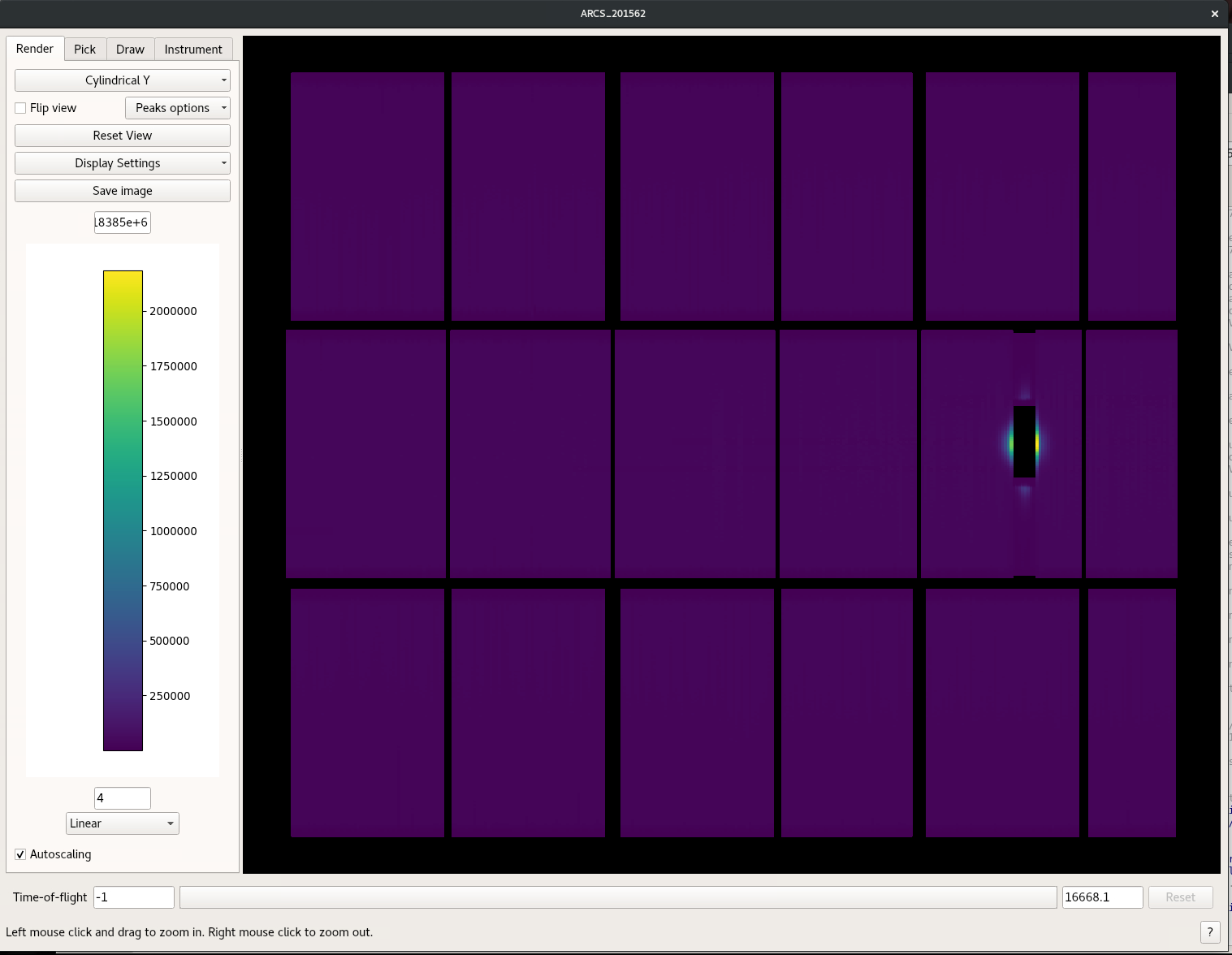Expand the Display Settings menu
Screen dimensions: 1232x955
(x=123, y=163)
